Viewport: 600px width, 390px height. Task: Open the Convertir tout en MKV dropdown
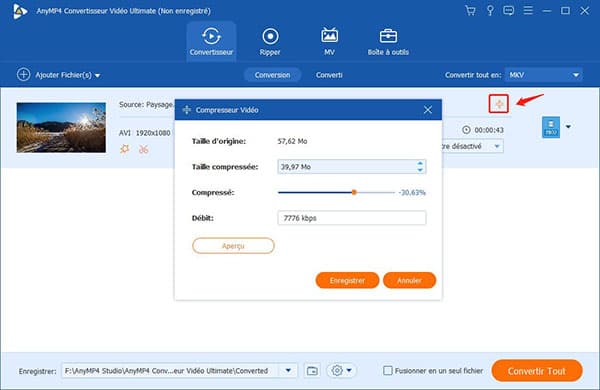tap(544, 75)
